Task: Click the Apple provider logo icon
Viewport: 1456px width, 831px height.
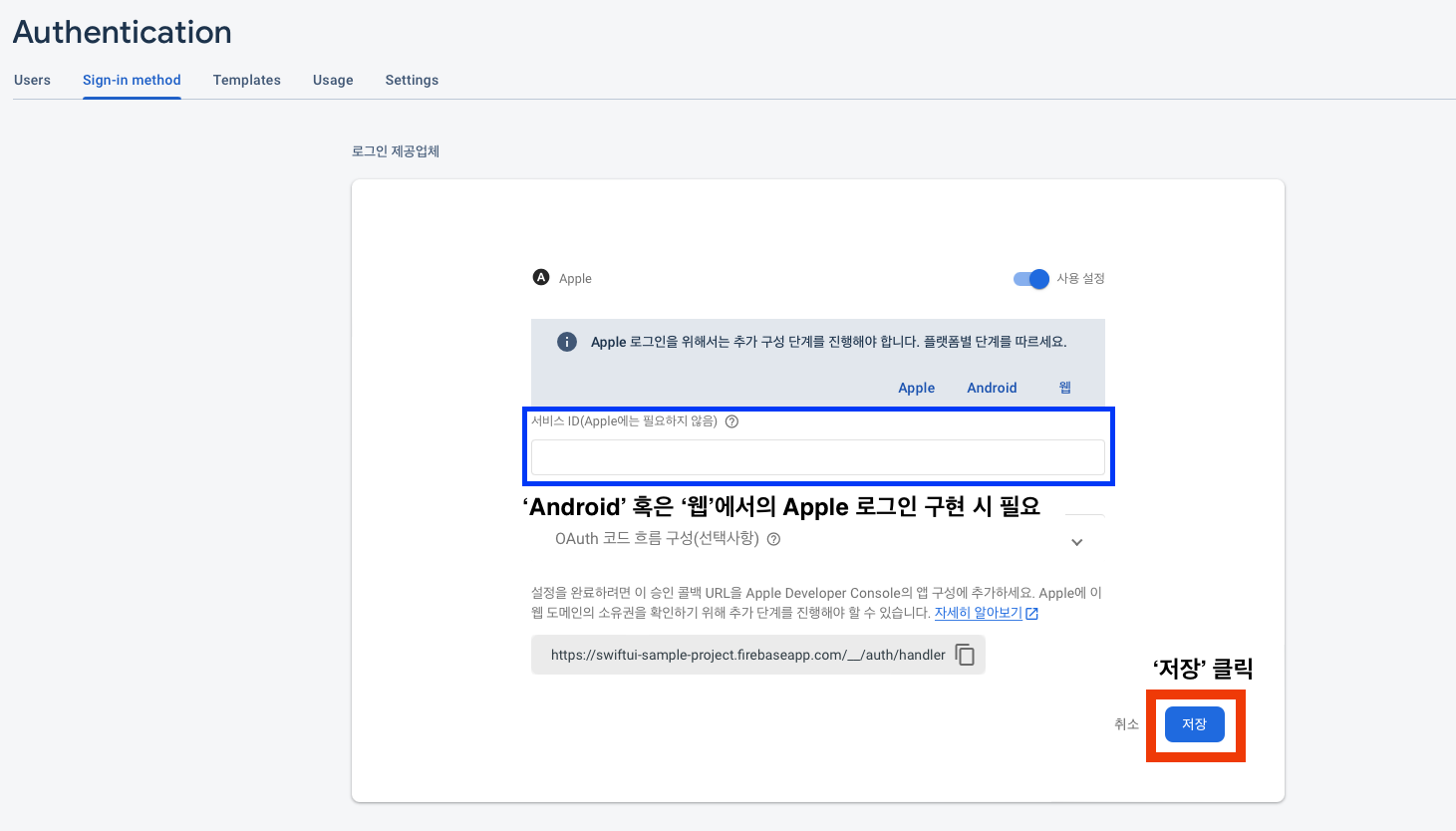Action: tap(541, 278)
